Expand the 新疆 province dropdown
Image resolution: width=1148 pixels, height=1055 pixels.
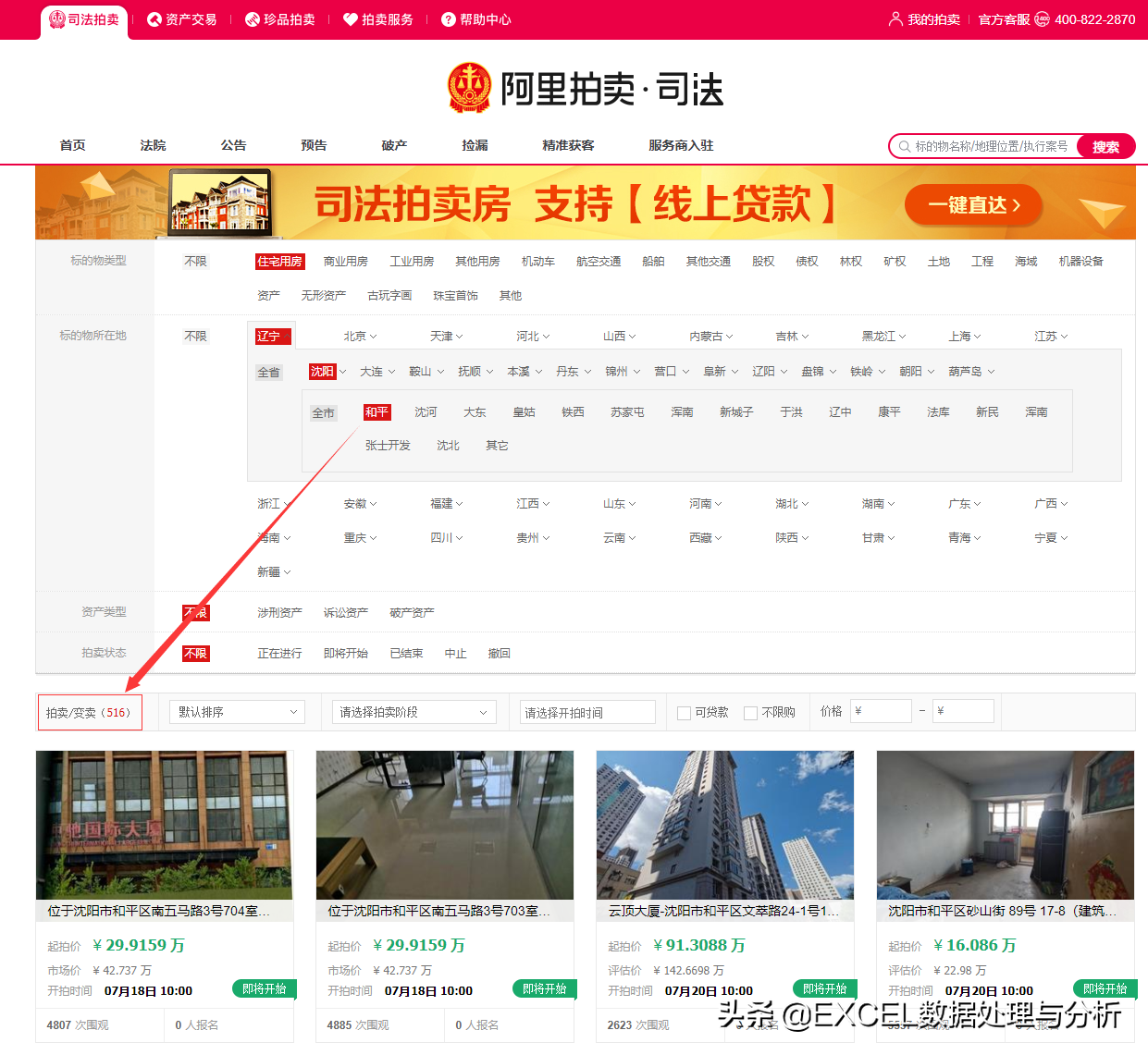tap(274, 572)
